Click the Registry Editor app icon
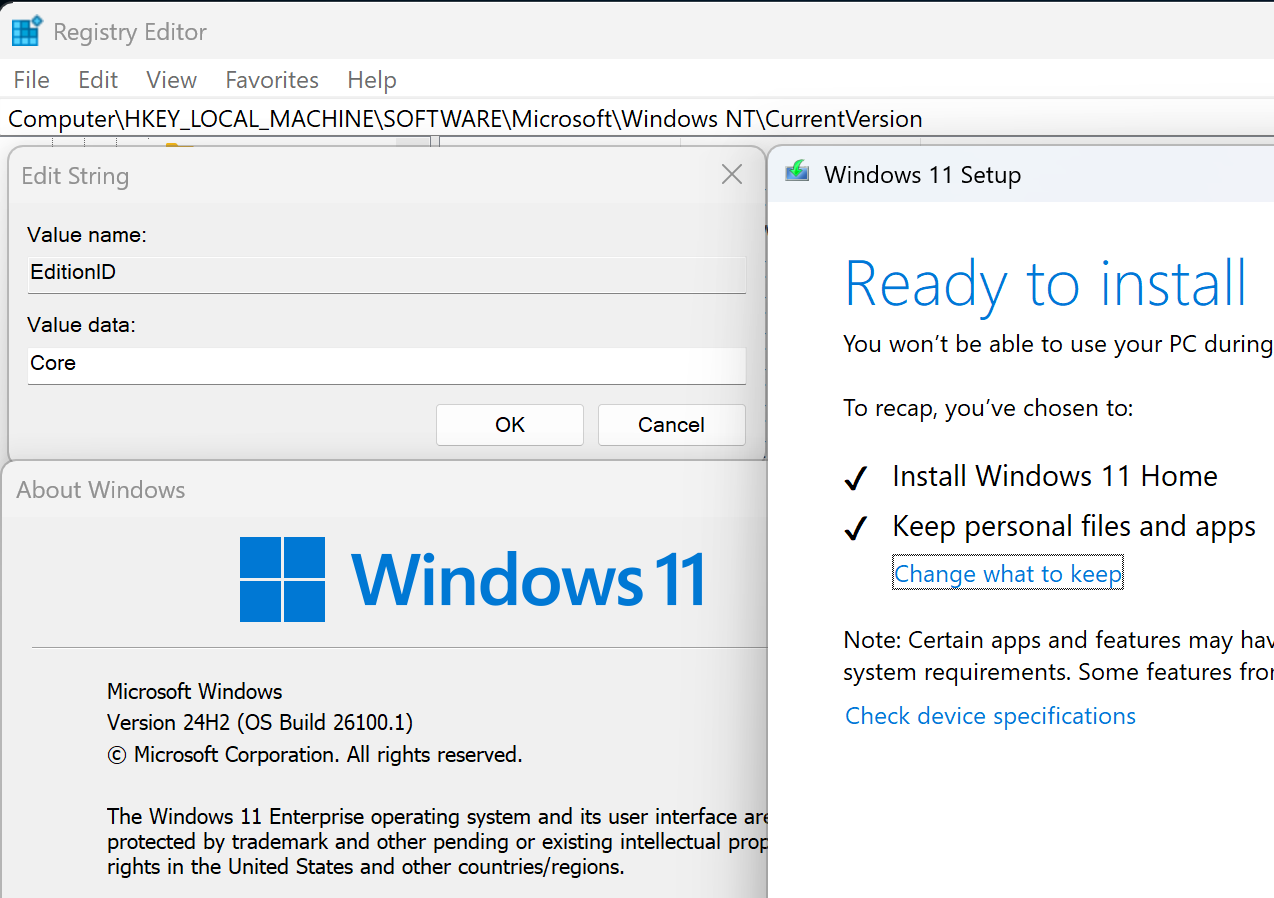 tap(26, 31)
